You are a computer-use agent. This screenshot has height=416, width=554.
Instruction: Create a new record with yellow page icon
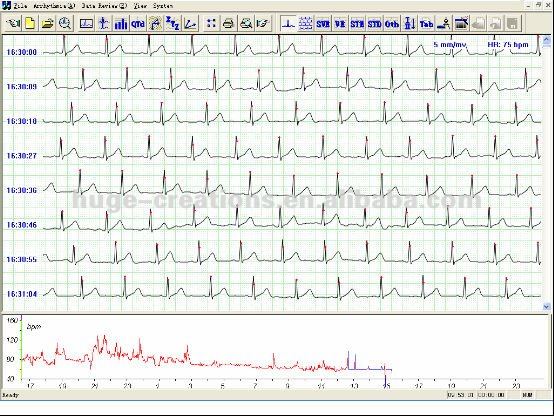point(30,23)
